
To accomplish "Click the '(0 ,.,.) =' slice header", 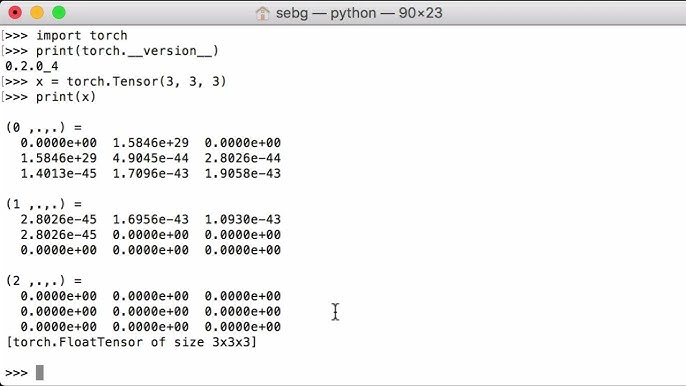I will [x=44, y=127].
